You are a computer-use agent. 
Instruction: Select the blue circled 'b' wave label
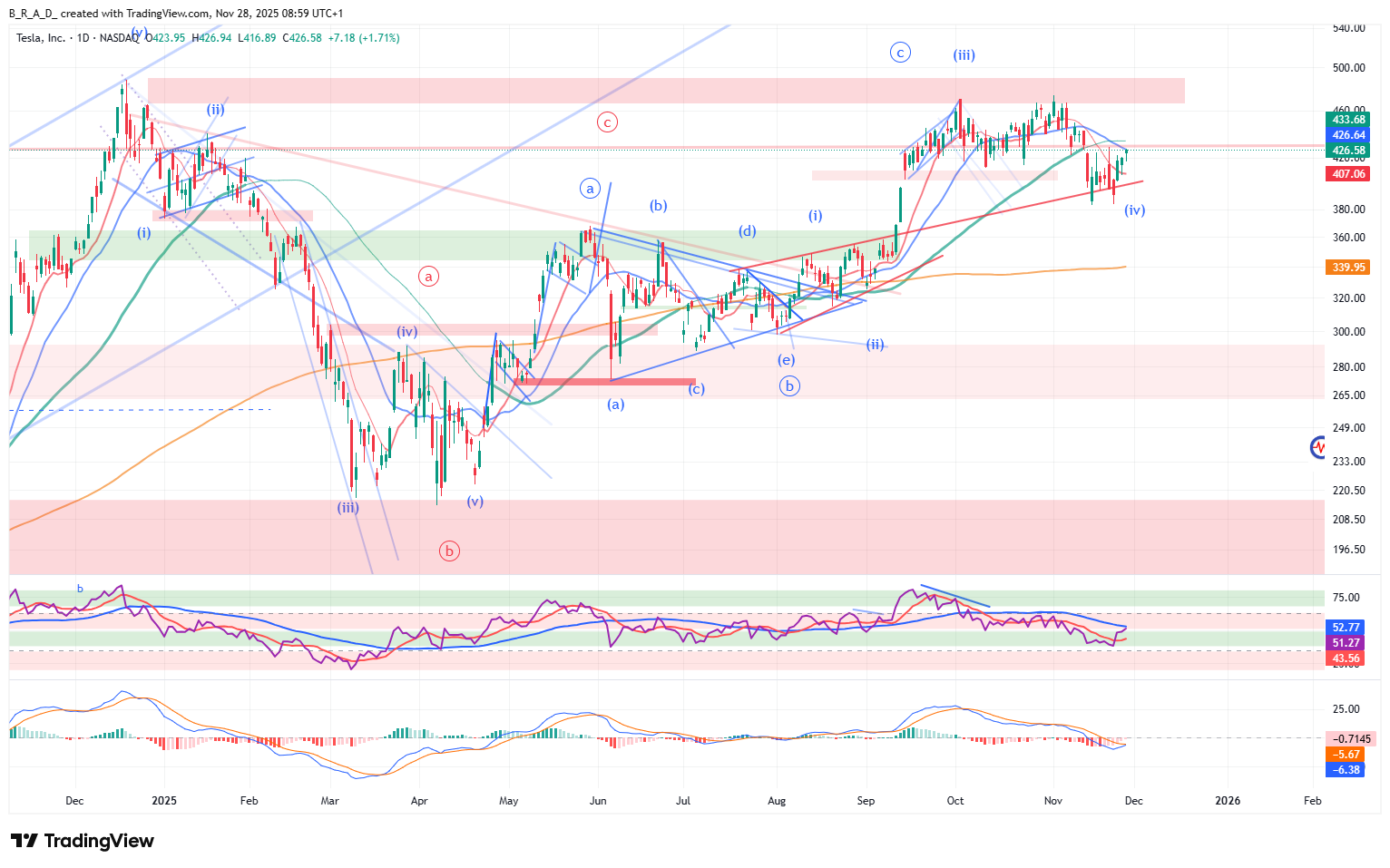[x=789, y=385]
